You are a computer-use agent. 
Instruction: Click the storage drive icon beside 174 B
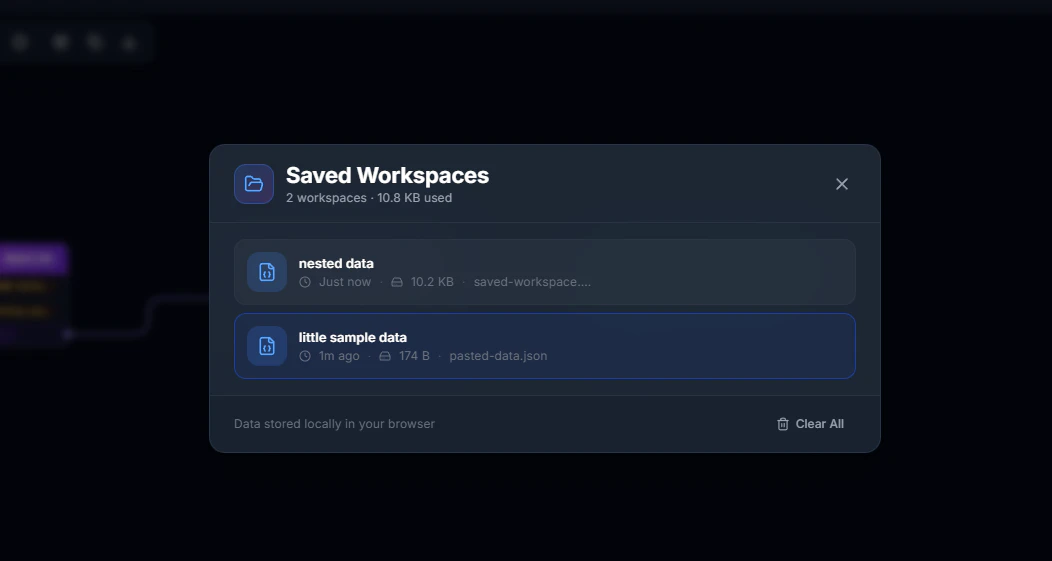pyautogui.click(x=385, y=356)
